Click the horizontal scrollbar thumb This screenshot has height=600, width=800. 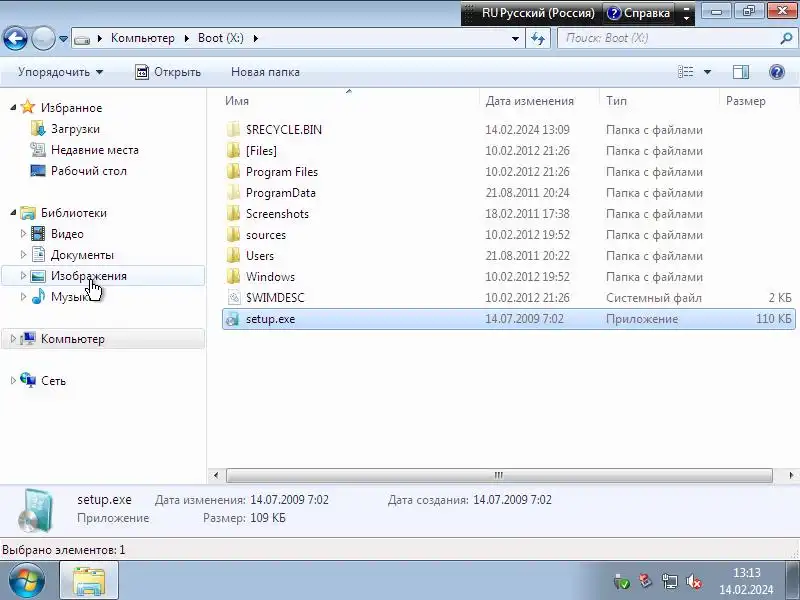499,475
